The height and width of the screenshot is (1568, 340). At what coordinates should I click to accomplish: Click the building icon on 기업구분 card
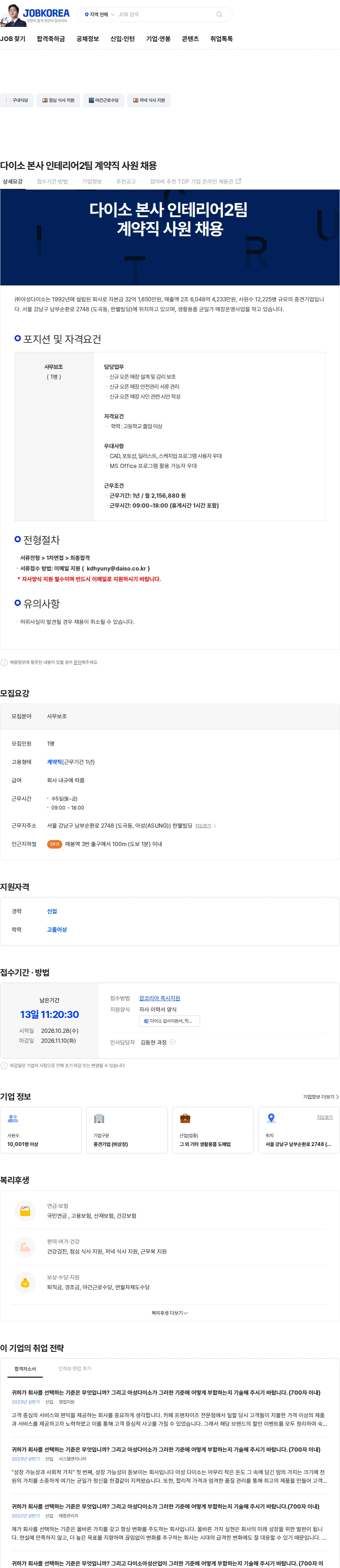pyautogui.click(x=99, y=1118)
